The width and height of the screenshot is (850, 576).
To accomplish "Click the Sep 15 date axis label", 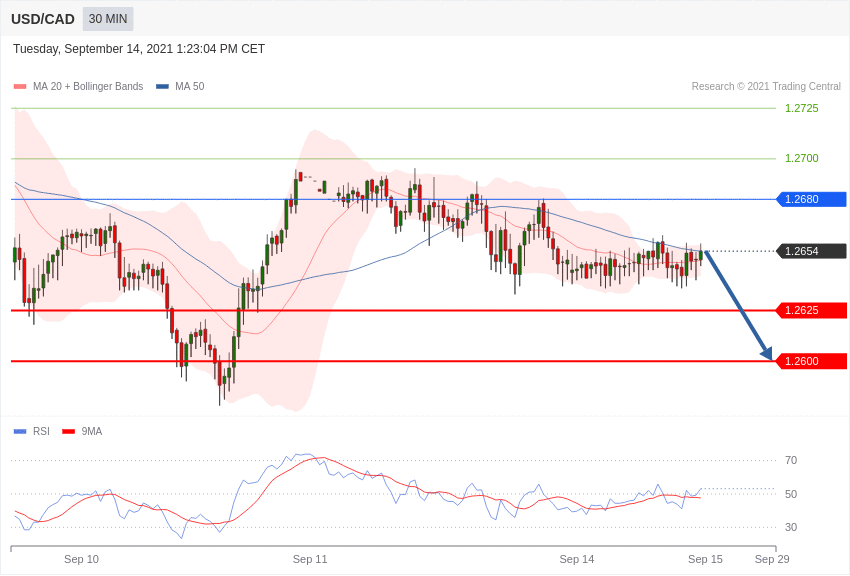I will (705, 559).
